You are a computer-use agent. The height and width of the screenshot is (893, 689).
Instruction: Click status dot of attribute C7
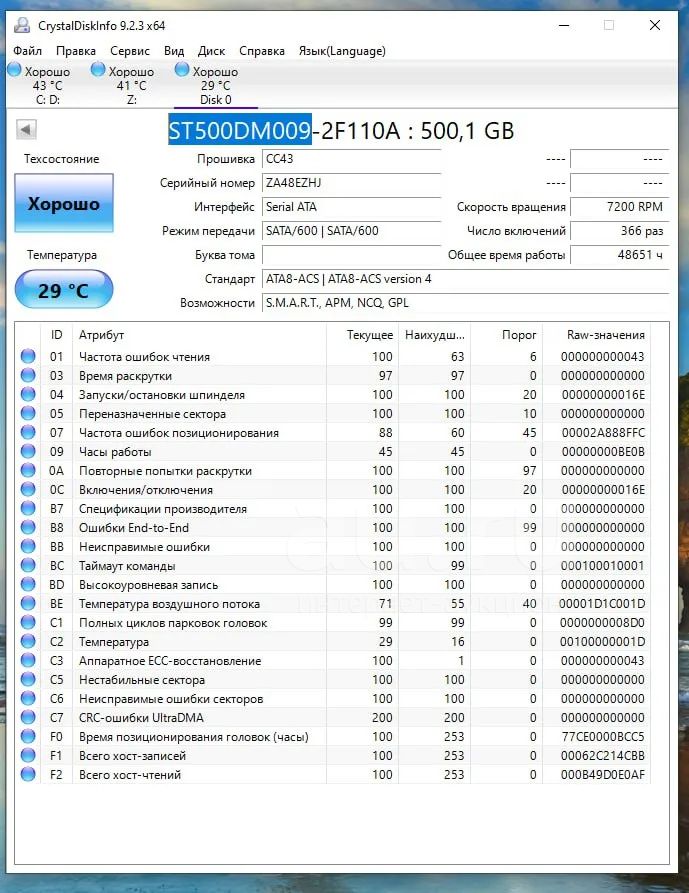(x=28, y=718)
